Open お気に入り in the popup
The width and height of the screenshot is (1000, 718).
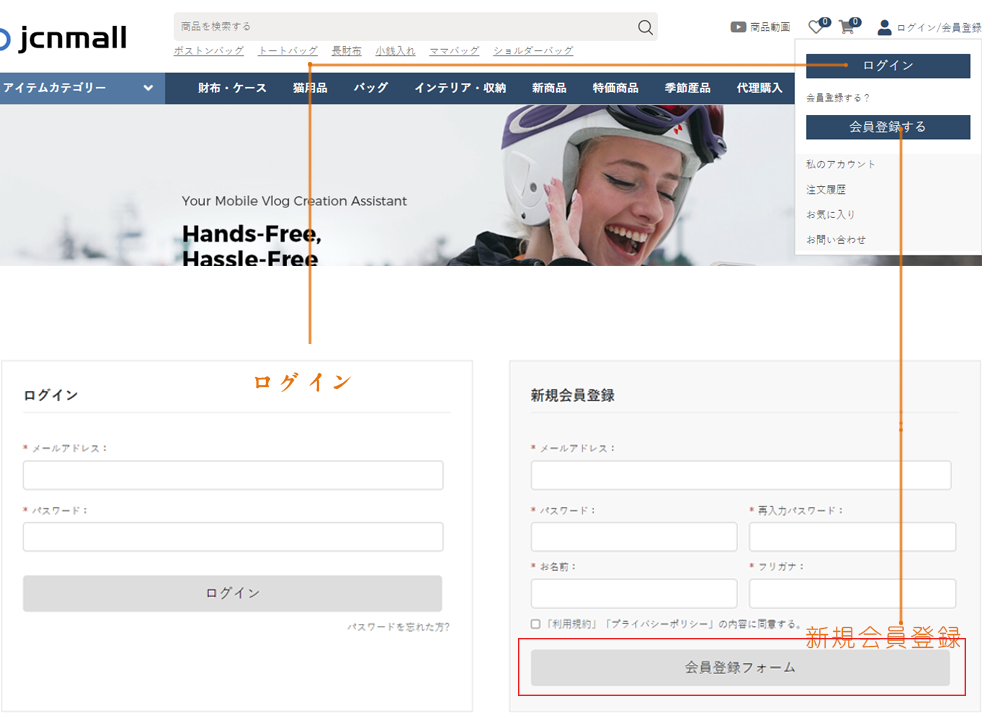click(830, 214)
